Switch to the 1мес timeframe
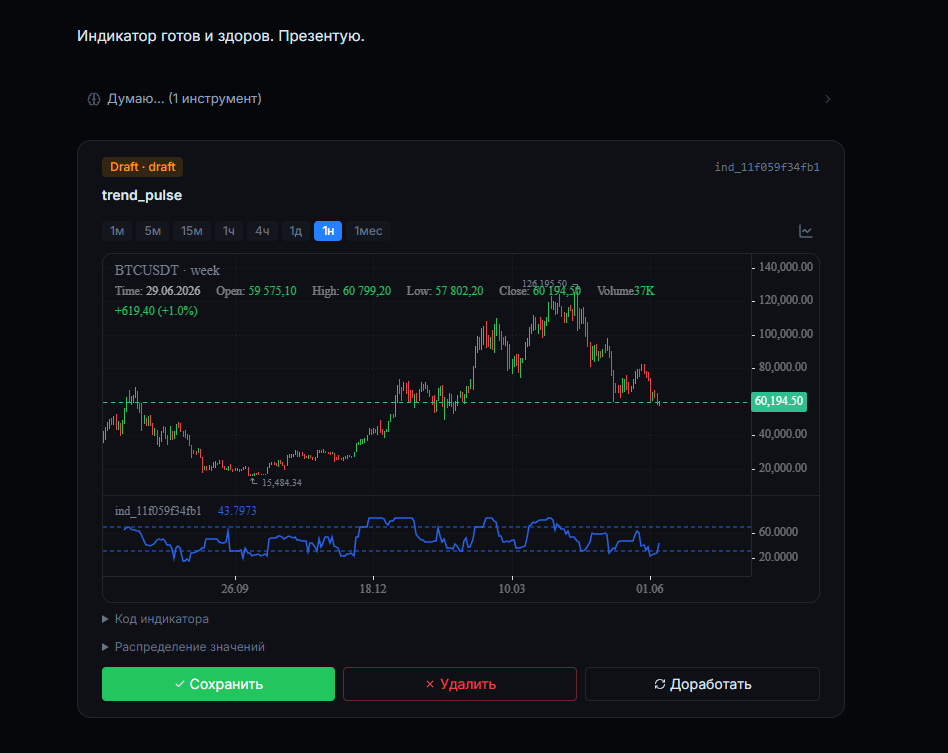This screenshot has height=753, width=948. click(368, 231)
